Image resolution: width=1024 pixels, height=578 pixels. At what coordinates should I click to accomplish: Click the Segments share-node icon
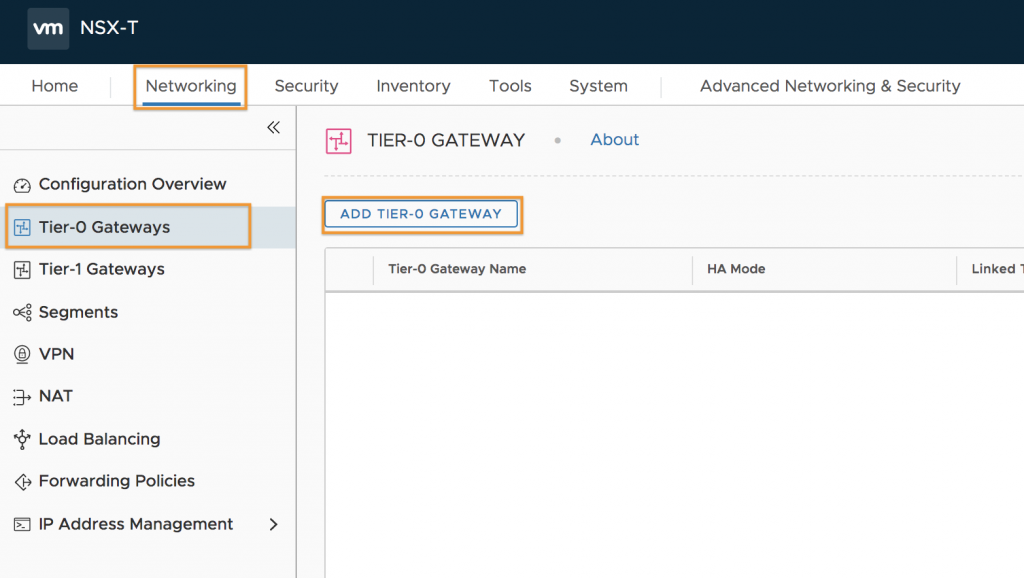click(x=22, y=312)
